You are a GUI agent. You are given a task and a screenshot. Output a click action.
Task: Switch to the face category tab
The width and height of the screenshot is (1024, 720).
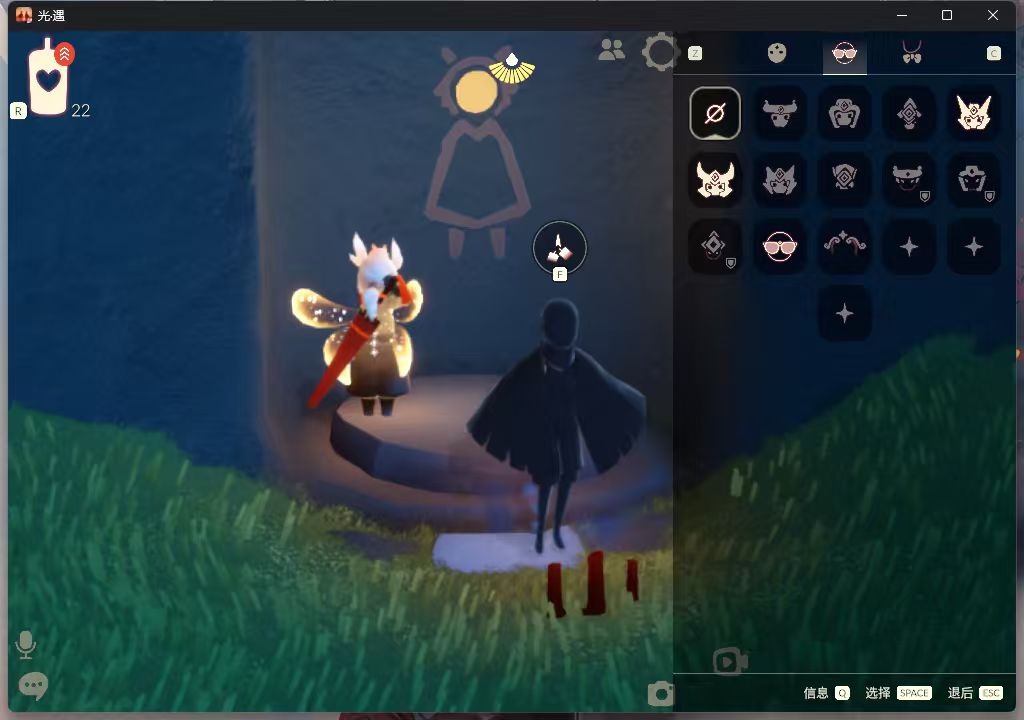[x=776, y=53]
